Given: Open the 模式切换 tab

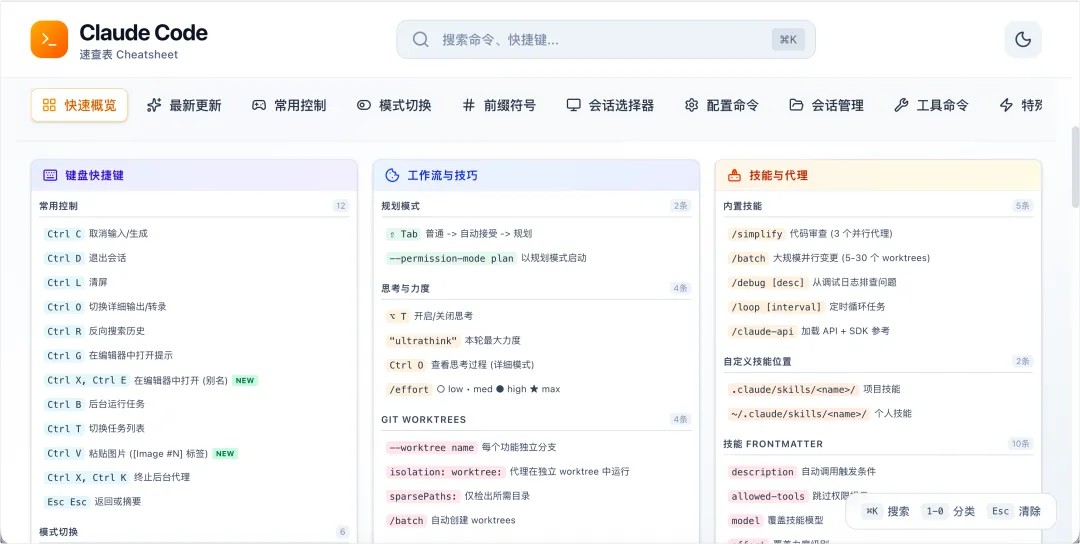Looking at the screenshot, I should [393, 105].
